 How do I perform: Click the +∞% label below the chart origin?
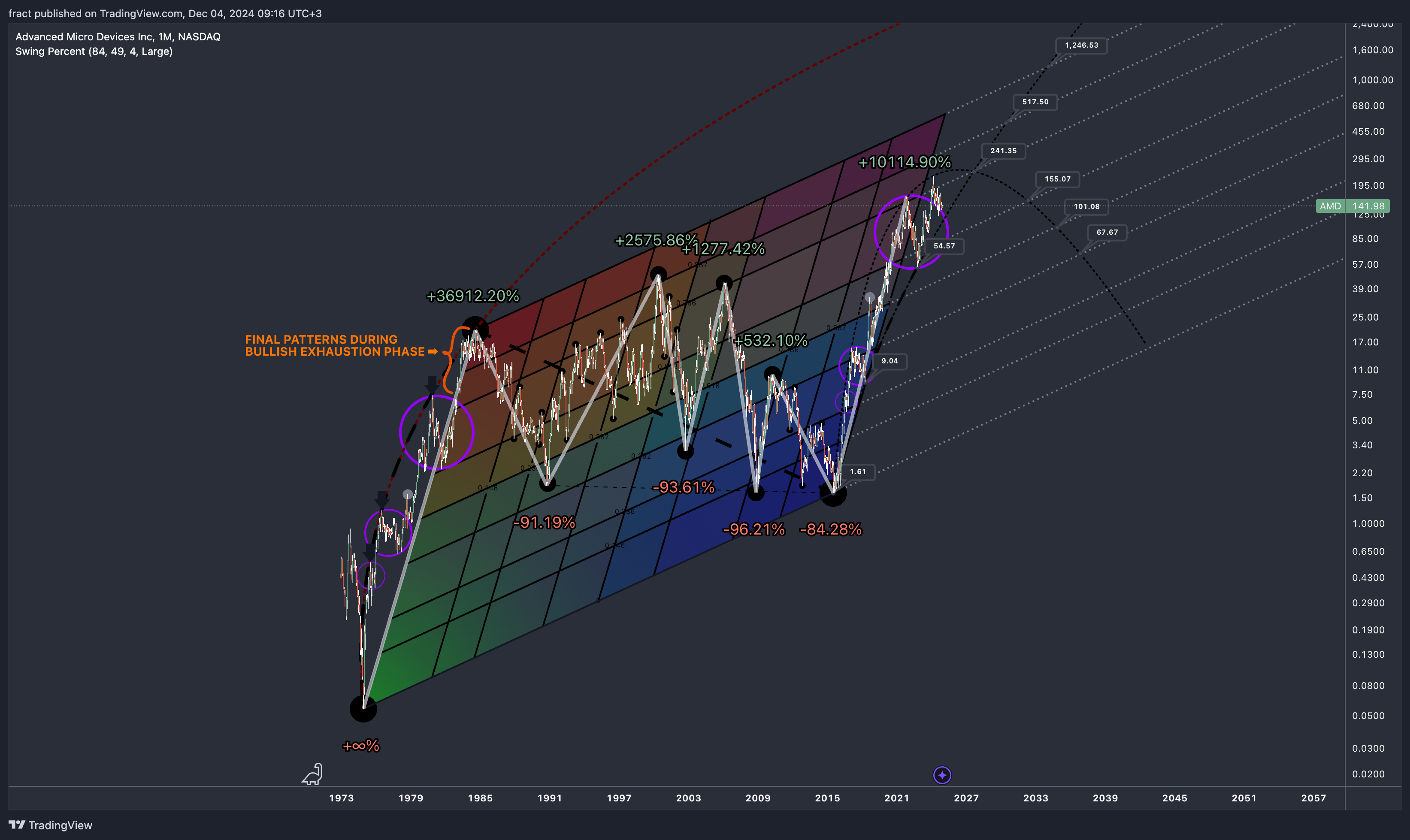(360, 746)
